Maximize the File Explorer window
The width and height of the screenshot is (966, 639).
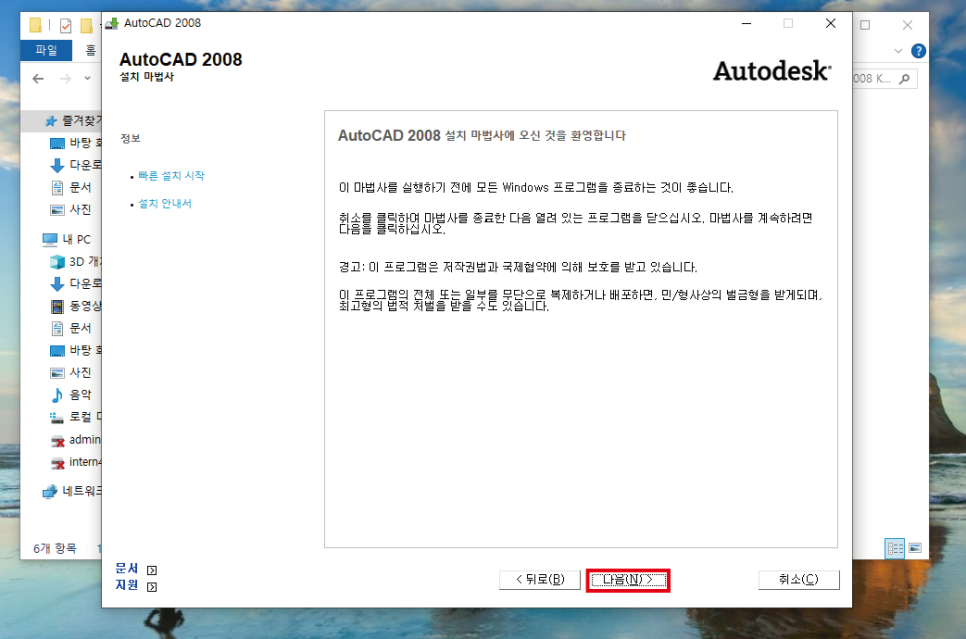865,25
